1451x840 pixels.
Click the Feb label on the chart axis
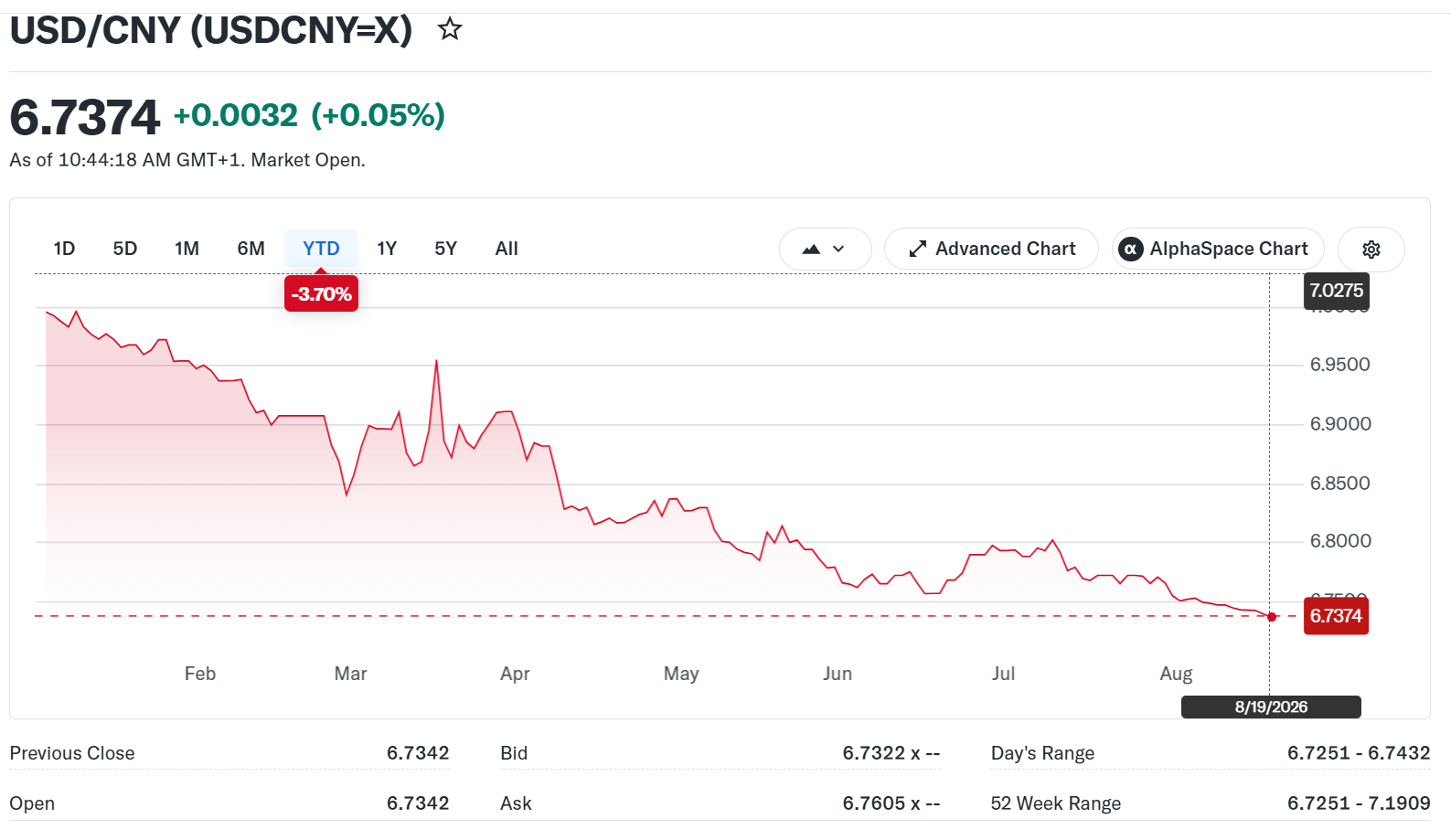(200, 674)
